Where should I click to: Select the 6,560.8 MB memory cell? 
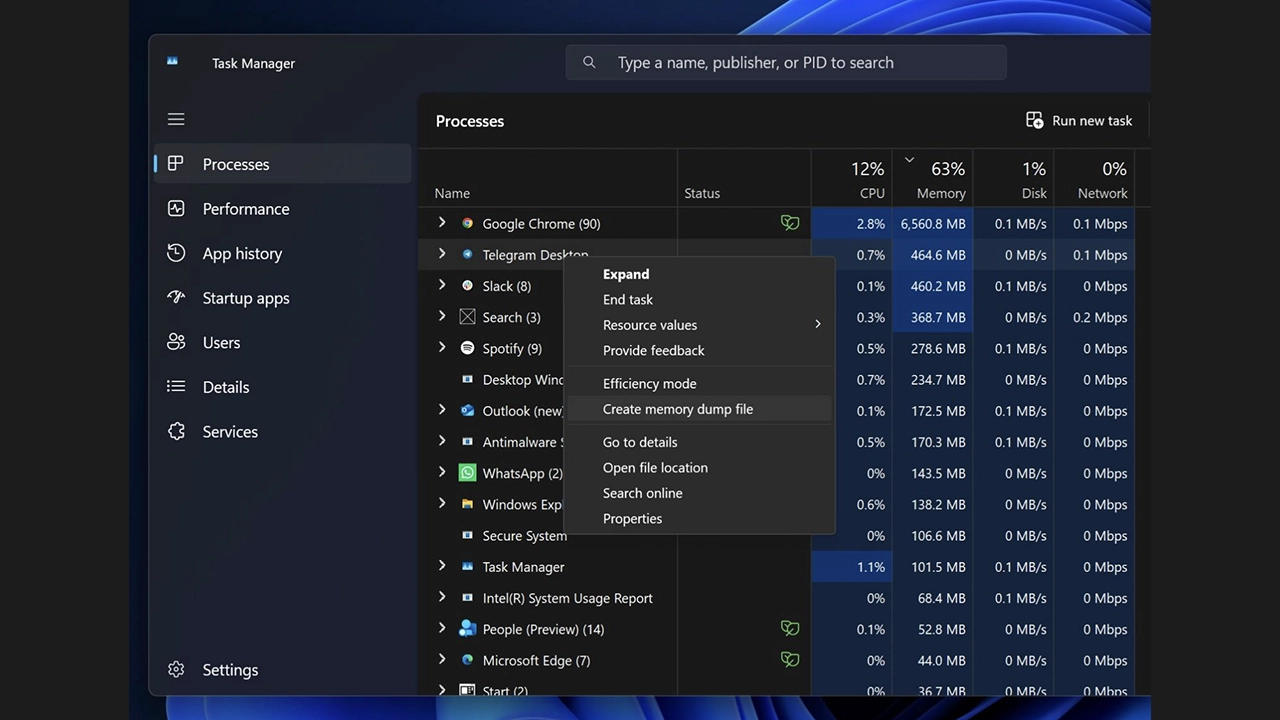pos(932,223)
